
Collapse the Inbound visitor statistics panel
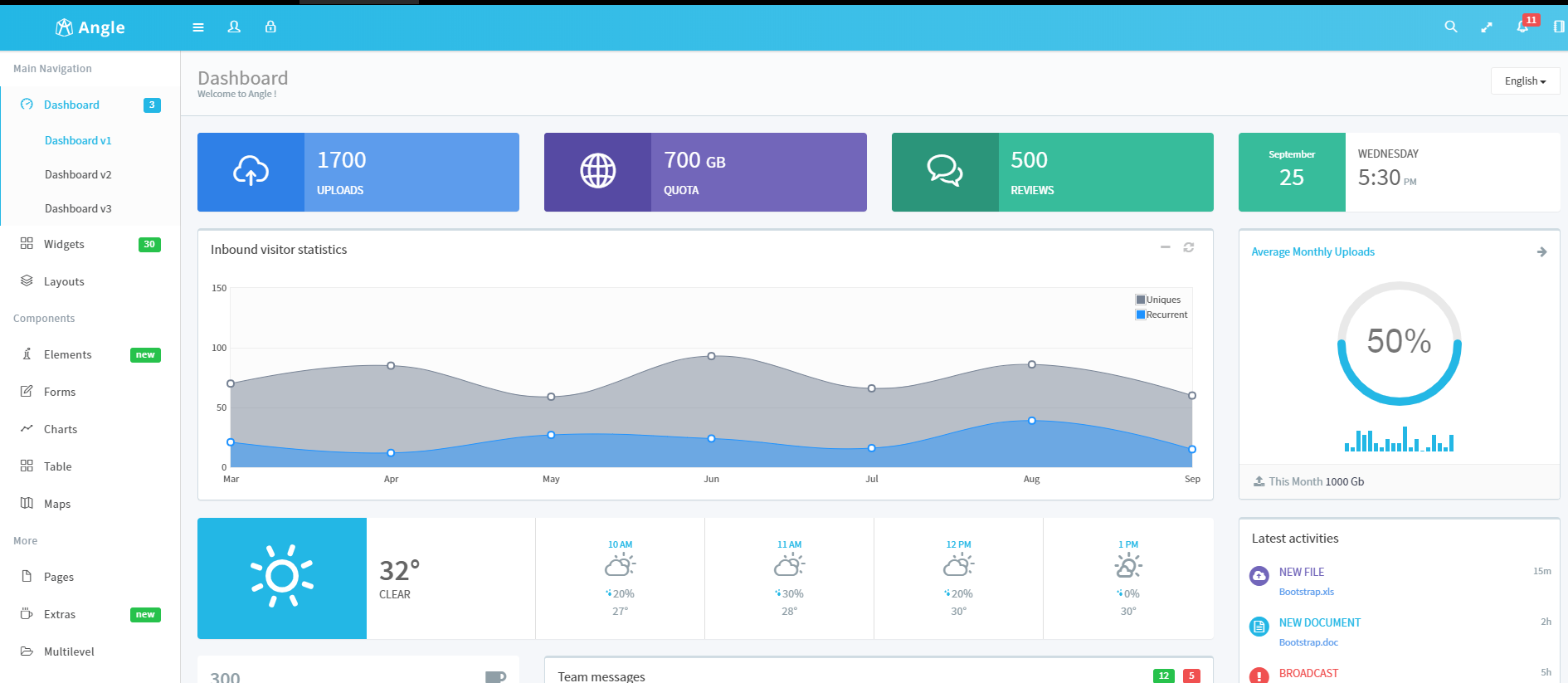coord(1165,247)
